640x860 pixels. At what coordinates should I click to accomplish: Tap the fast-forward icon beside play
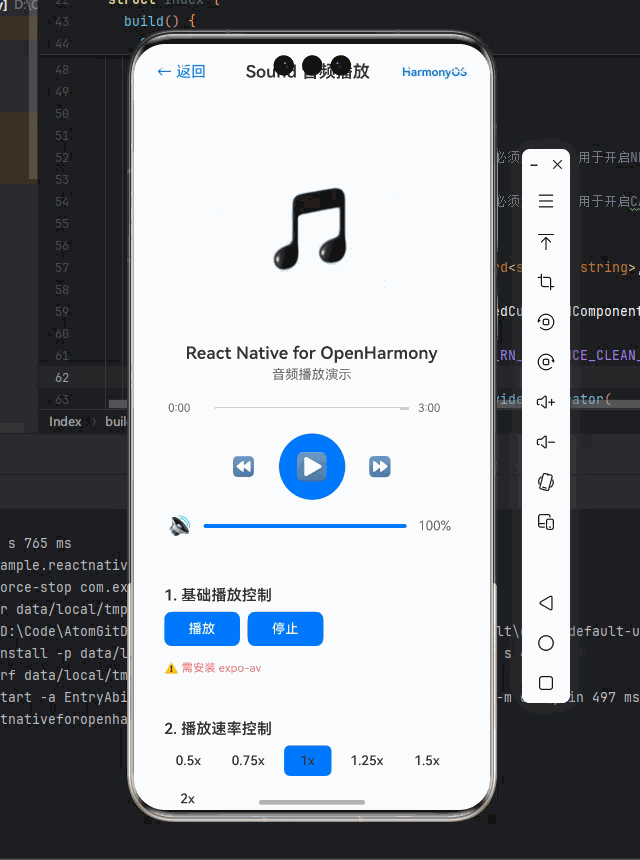[380, 467]
